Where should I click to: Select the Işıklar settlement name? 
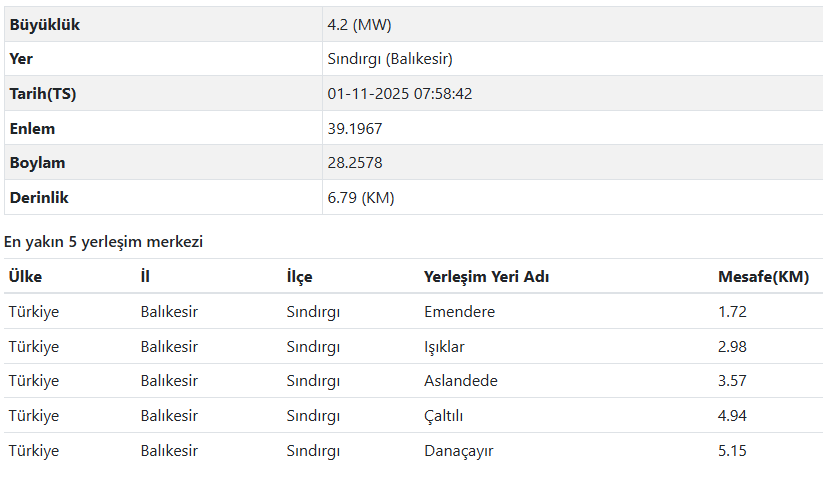(x=444, y=347)
